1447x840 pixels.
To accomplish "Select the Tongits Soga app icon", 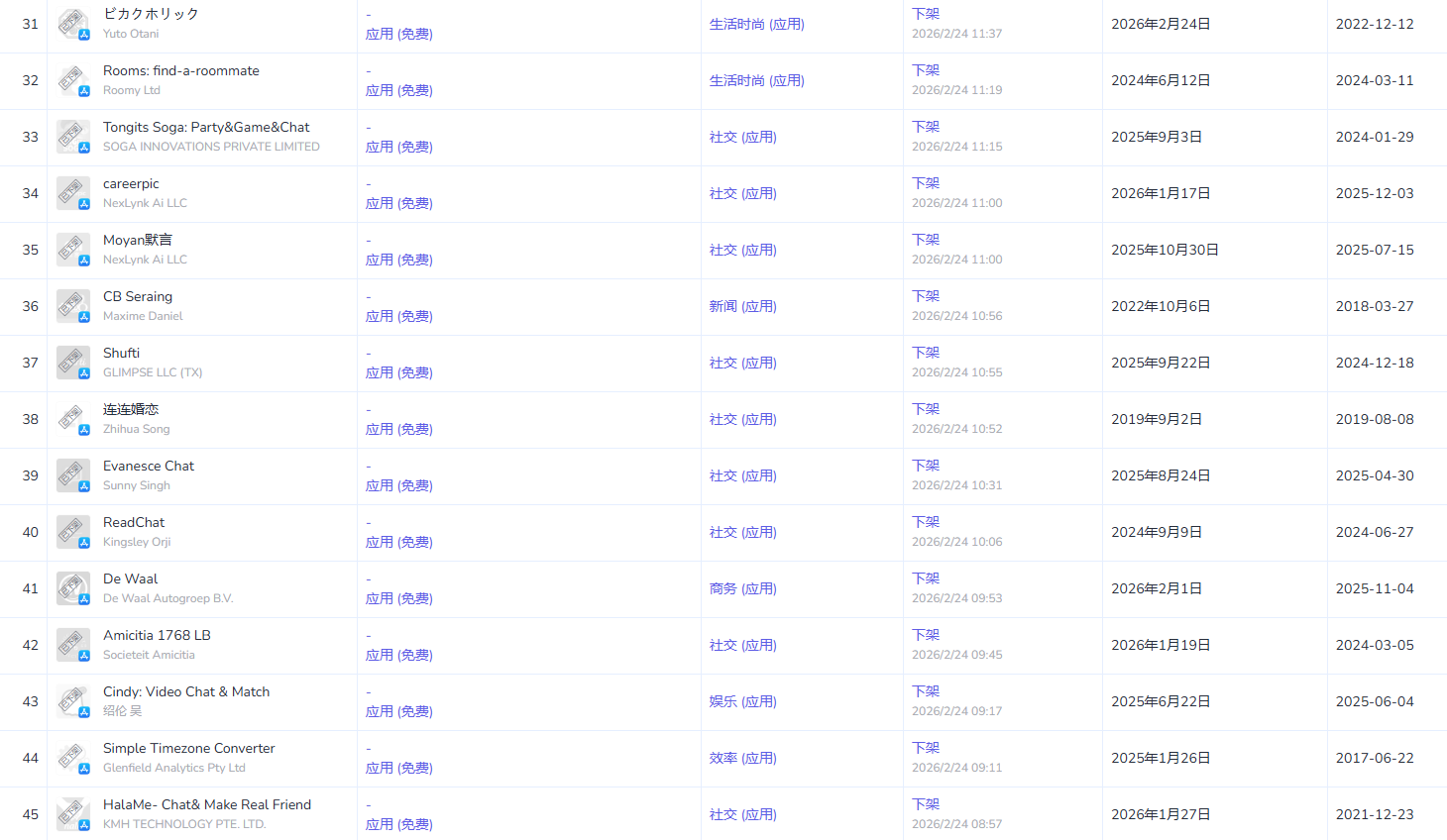I will [x=73, y=137].
